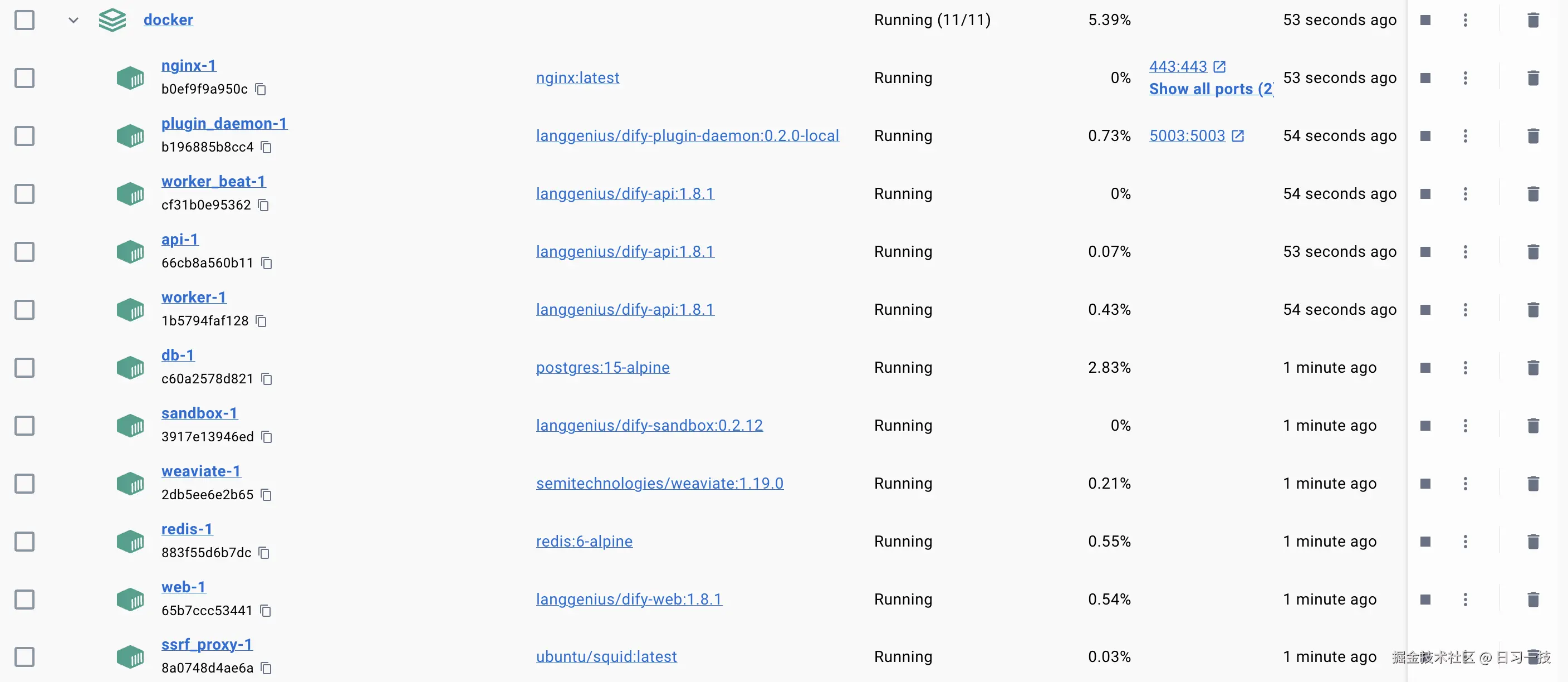
Task: Stop the db-1 container
Action: click(1425, 368)
